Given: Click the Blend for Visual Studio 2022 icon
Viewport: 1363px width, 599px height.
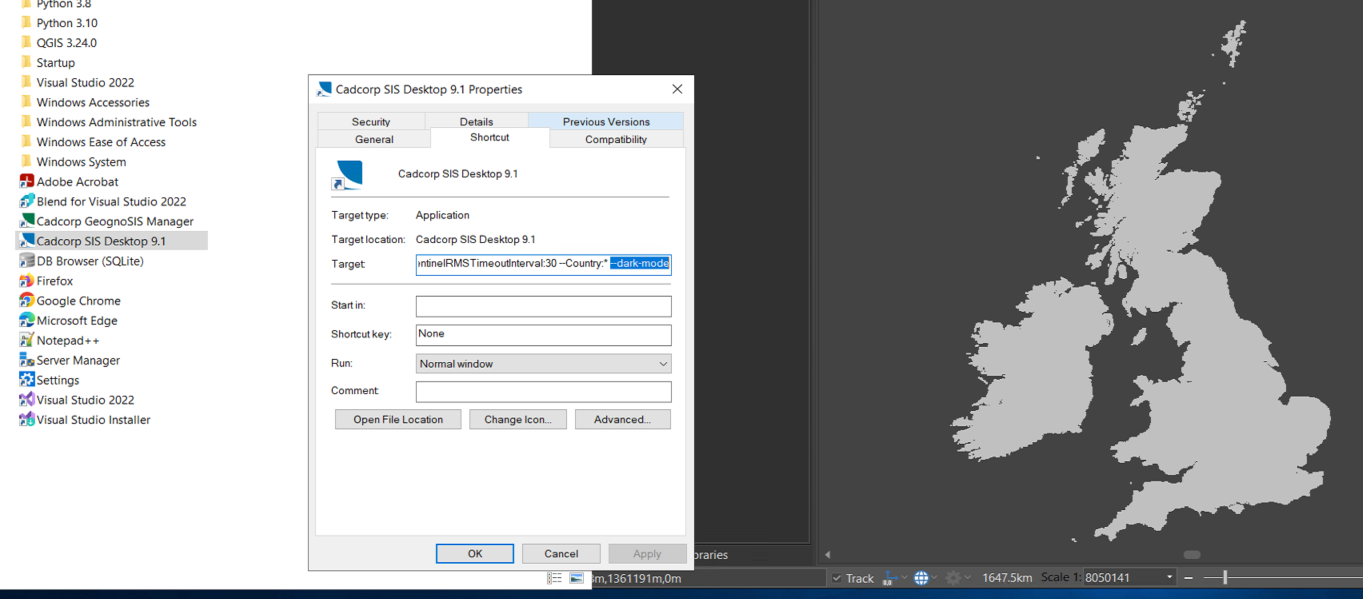Looking at the screenshot, I should click(x=27, y=201).
